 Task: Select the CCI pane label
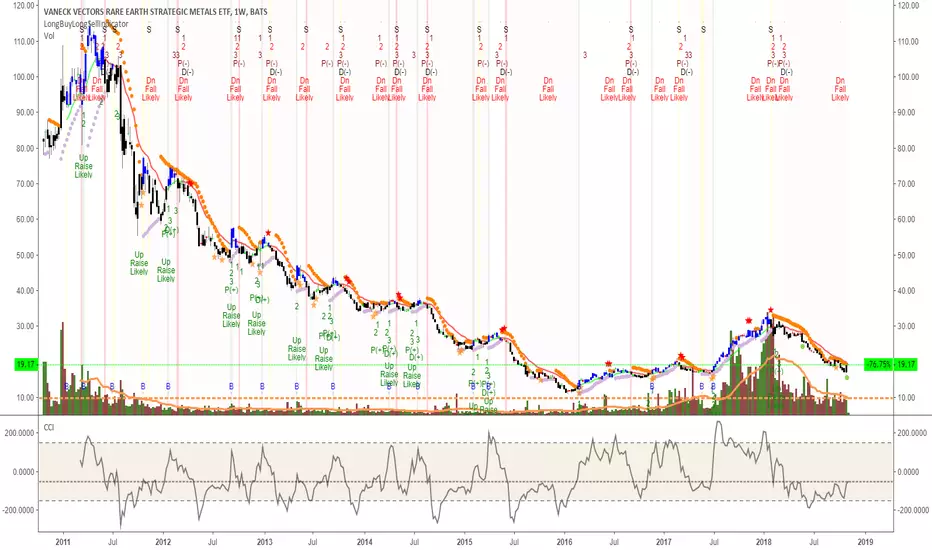(x=49, y=427)
